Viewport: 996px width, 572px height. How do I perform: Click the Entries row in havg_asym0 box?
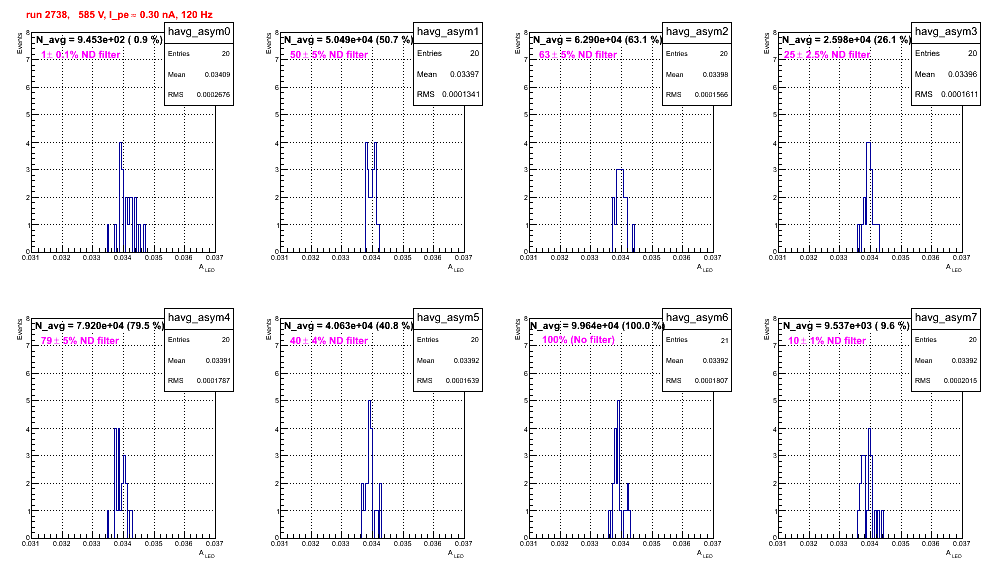(199, 54)
